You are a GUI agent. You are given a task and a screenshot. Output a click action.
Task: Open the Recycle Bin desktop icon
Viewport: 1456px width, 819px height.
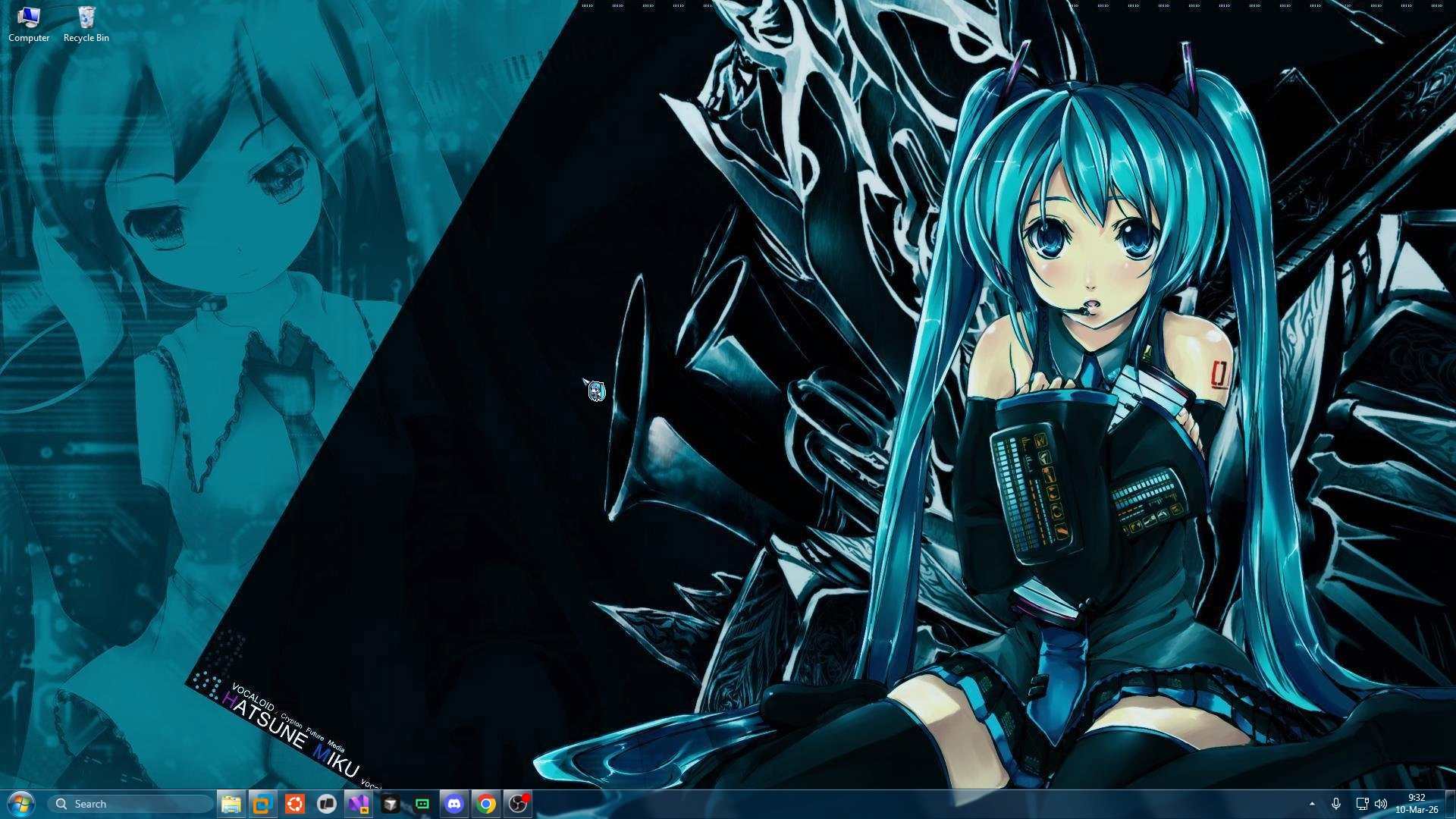pos(86,24)
